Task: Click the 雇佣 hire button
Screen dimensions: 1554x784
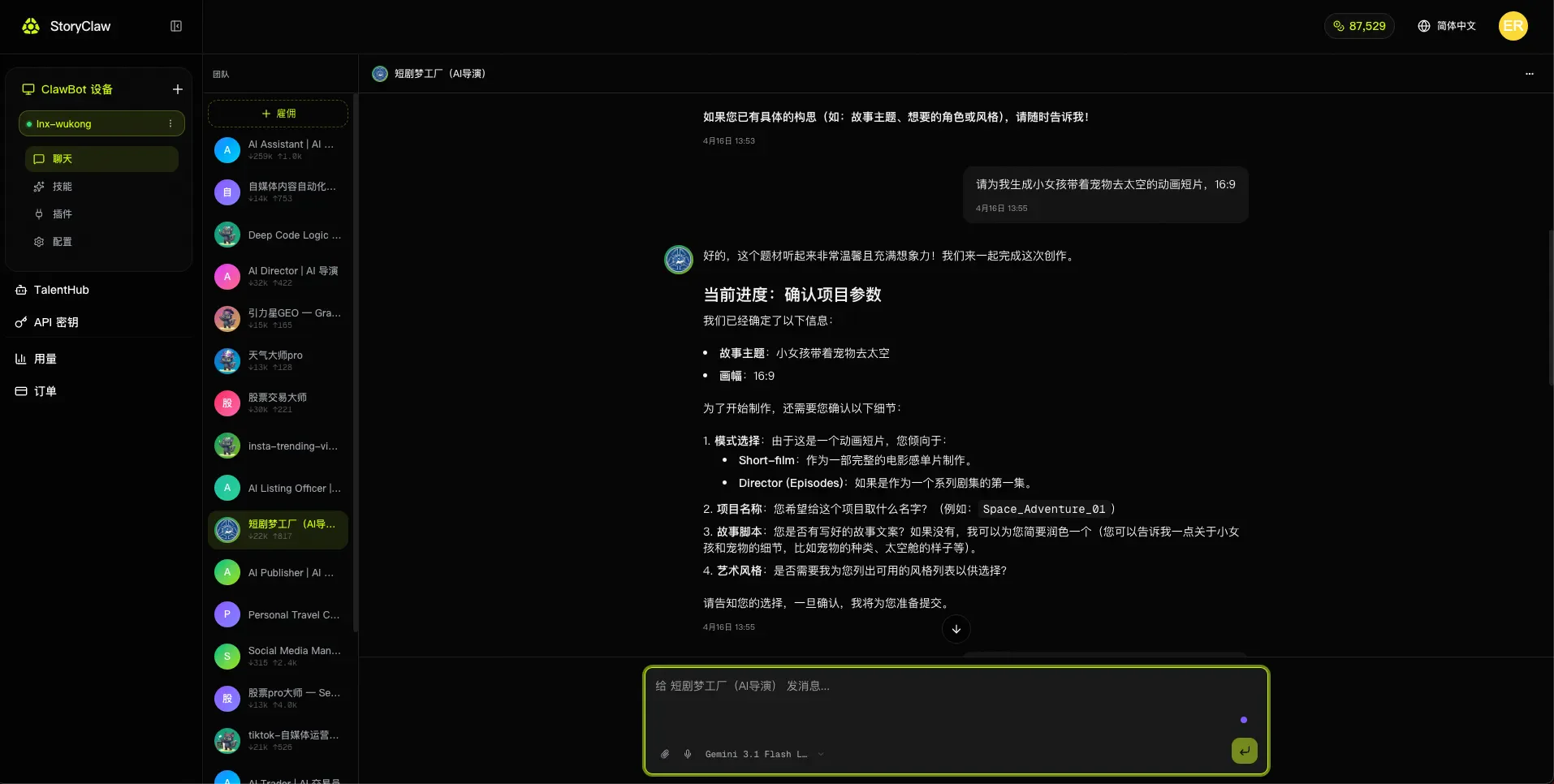Action: (278, 114)
